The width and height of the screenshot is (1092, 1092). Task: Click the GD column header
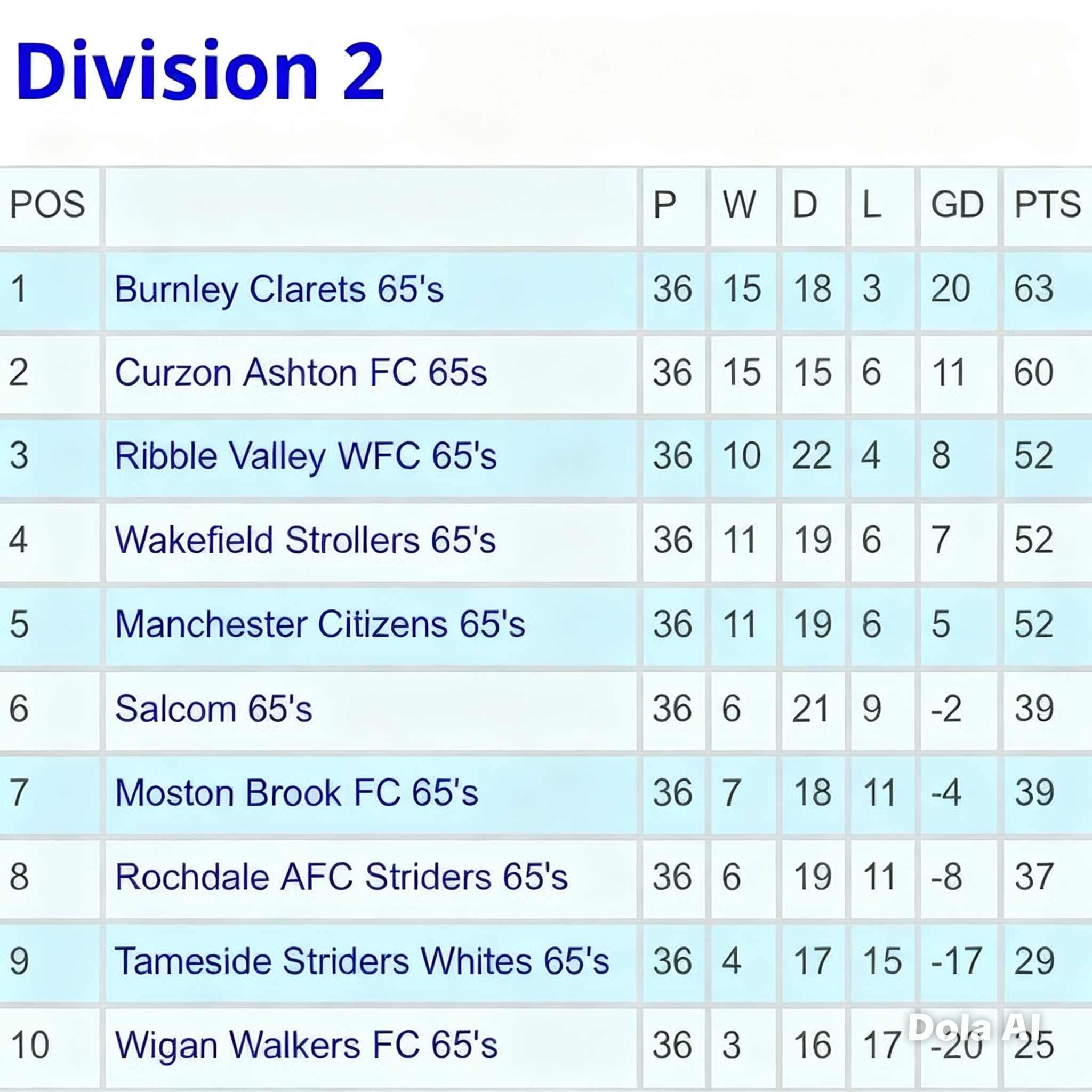[x=958, y=204]
